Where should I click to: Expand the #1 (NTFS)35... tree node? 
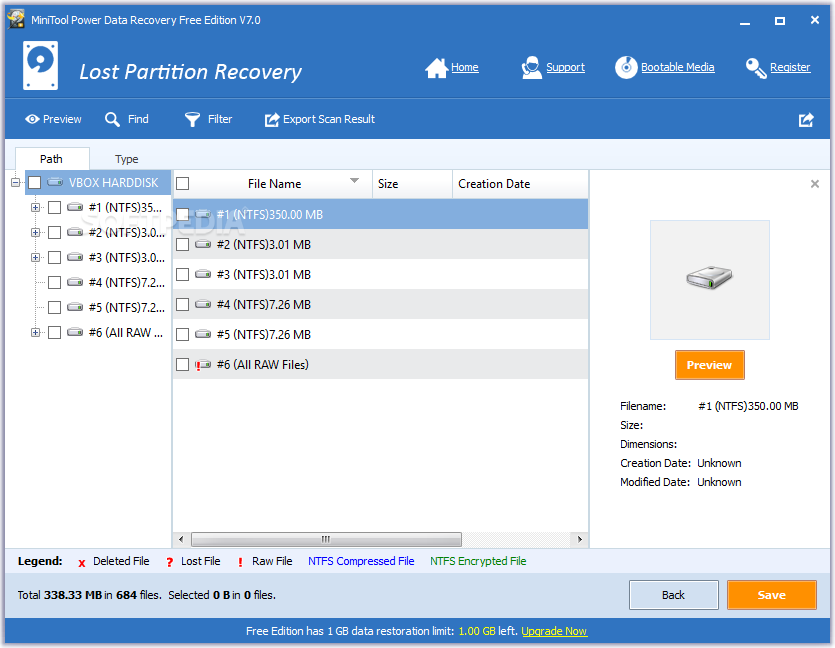click(x=35, y=207)
